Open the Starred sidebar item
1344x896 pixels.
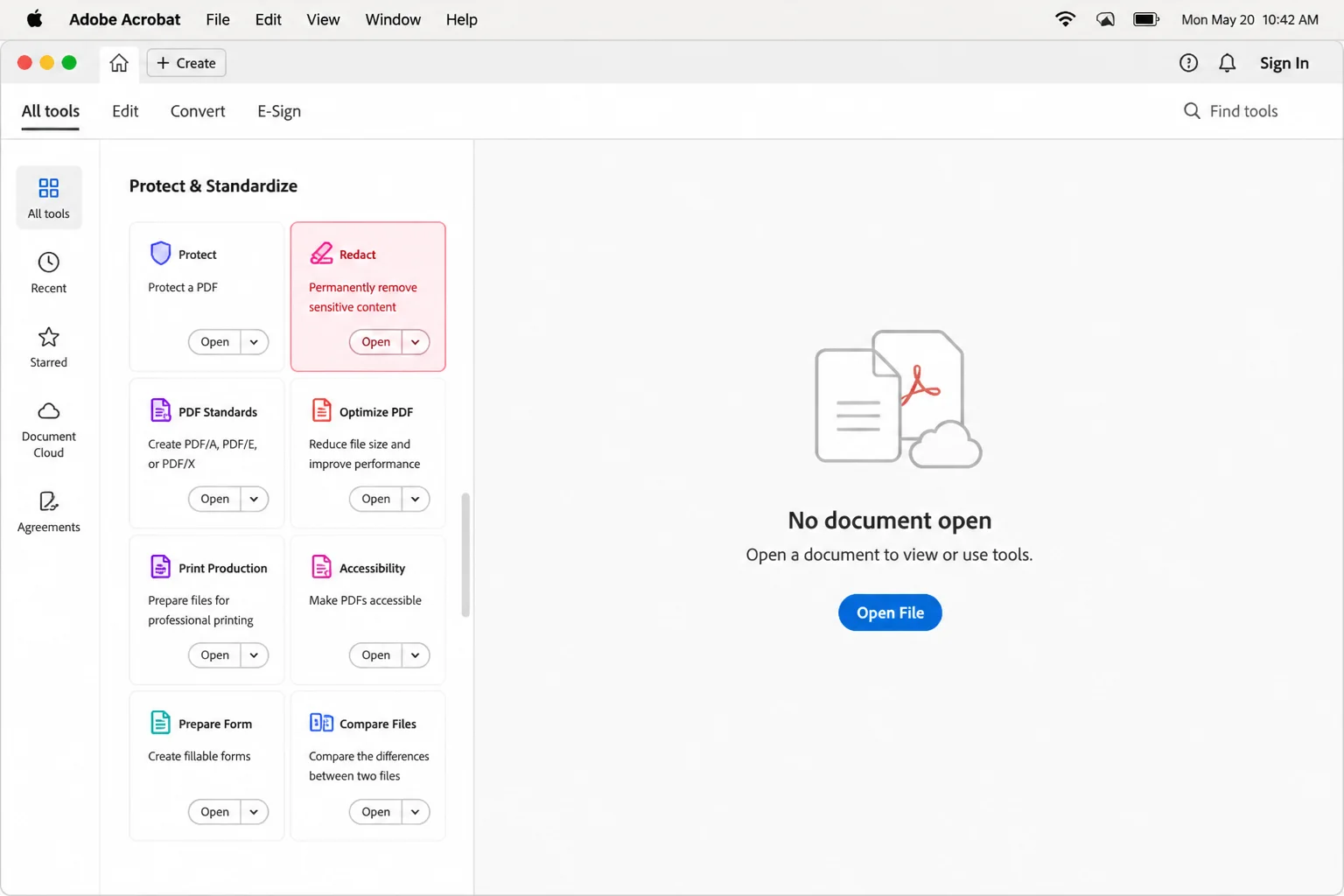49,346
